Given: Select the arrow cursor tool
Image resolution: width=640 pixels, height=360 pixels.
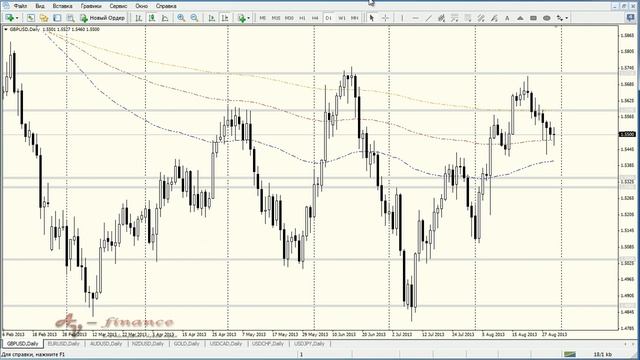Looking at the screenshot, I should tap(371, 18).
